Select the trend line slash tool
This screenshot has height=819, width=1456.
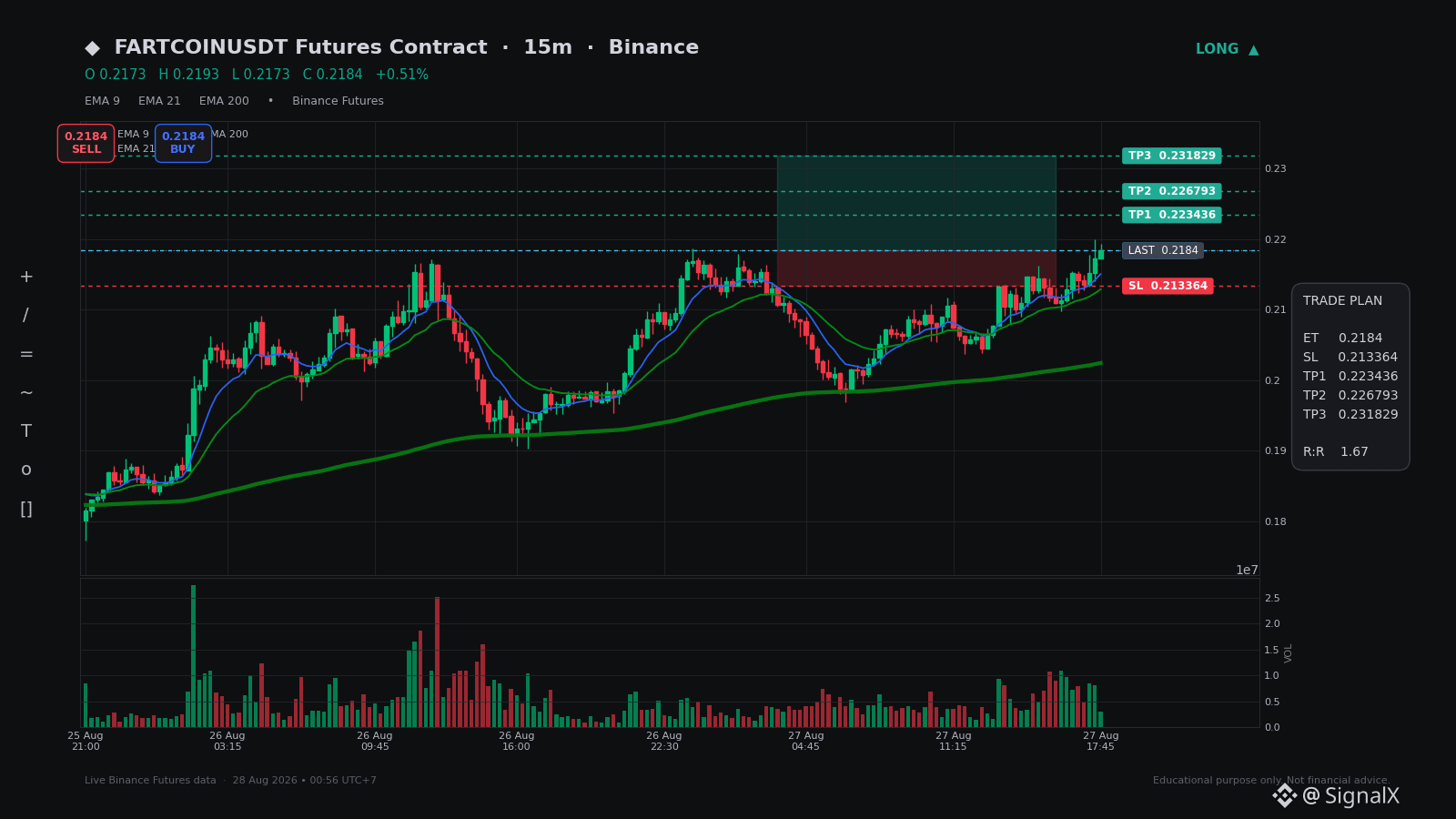pos(26,316)
